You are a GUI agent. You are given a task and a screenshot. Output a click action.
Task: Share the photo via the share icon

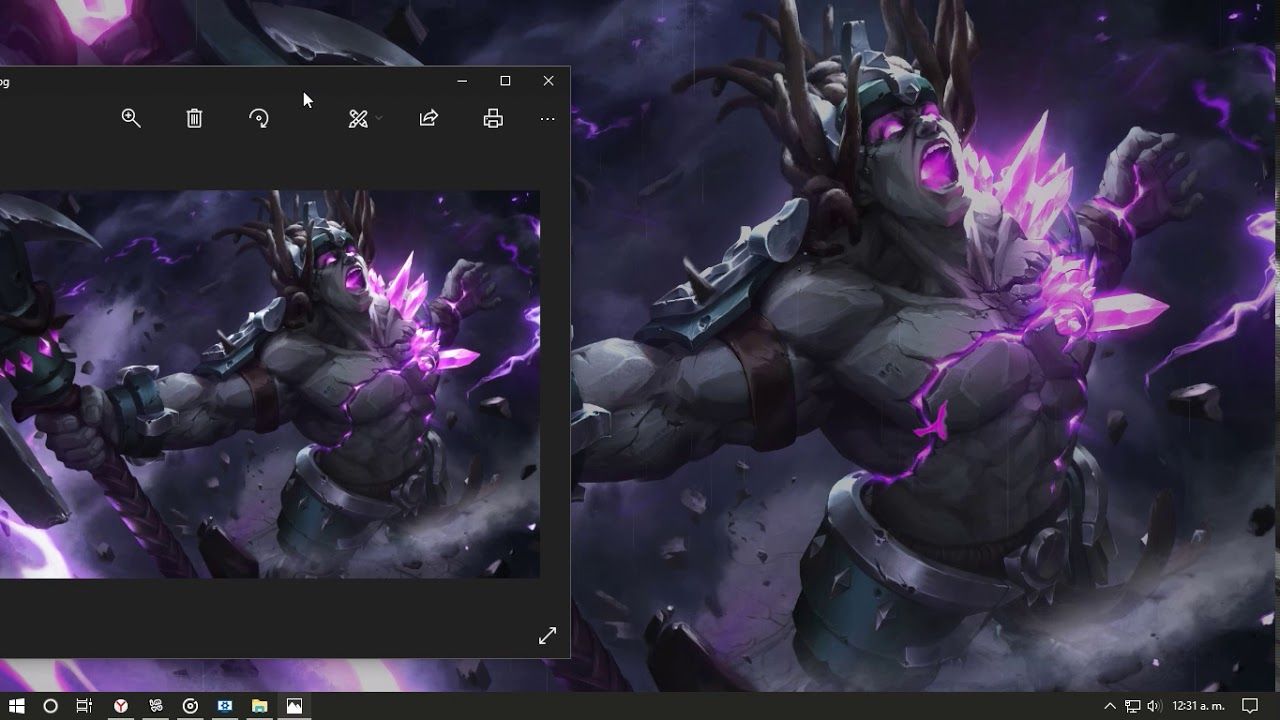429,118
